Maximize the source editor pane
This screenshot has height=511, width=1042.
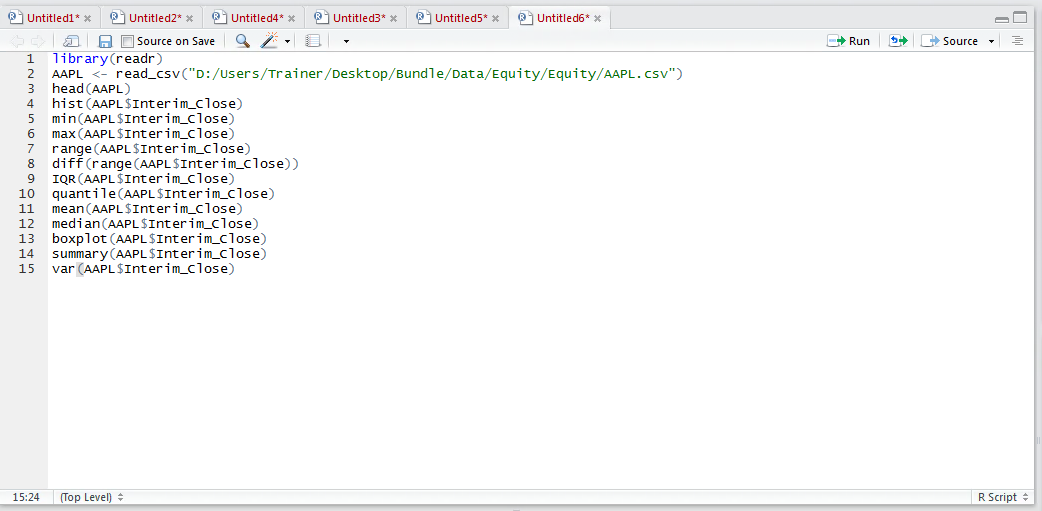tap(1020, 18)
